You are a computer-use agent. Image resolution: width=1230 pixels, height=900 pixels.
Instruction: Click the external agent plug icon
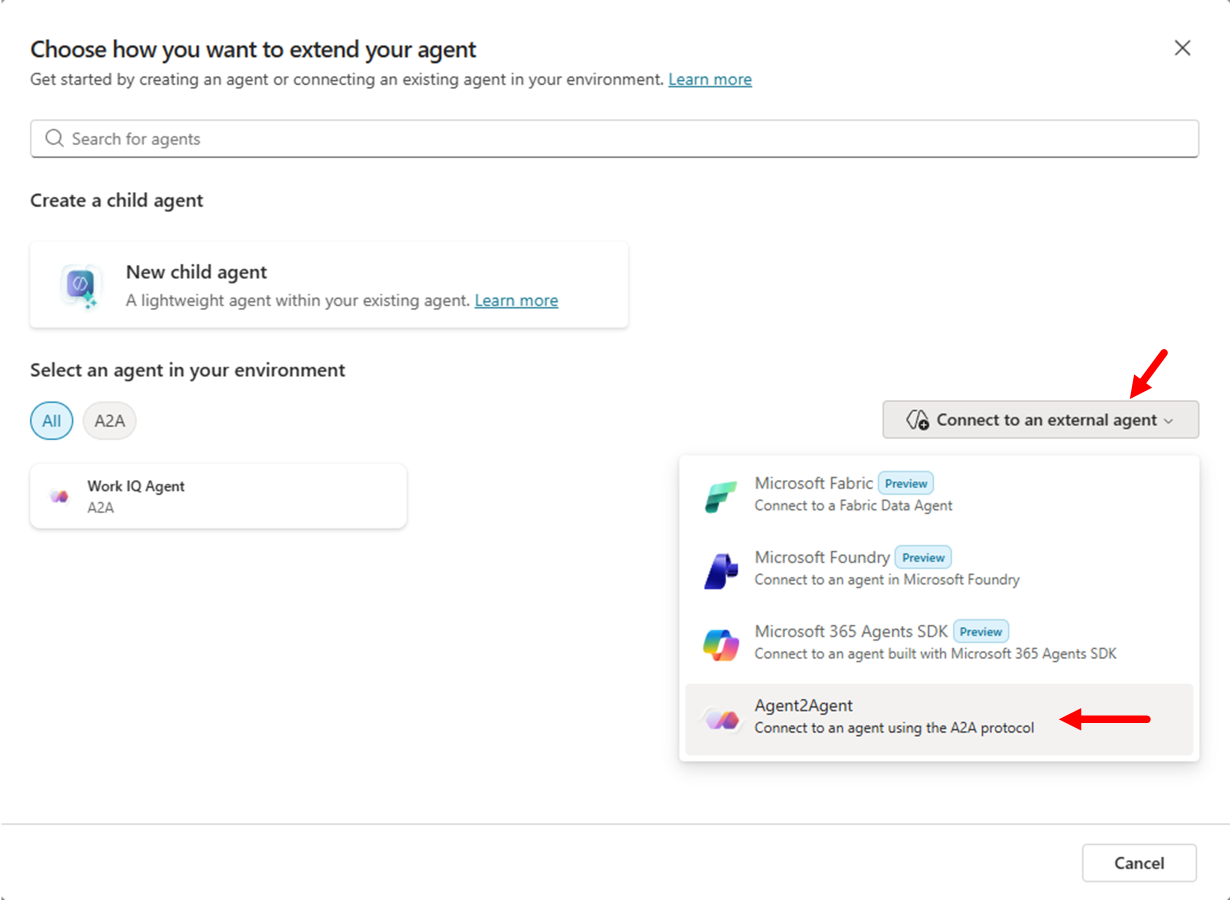917,420
